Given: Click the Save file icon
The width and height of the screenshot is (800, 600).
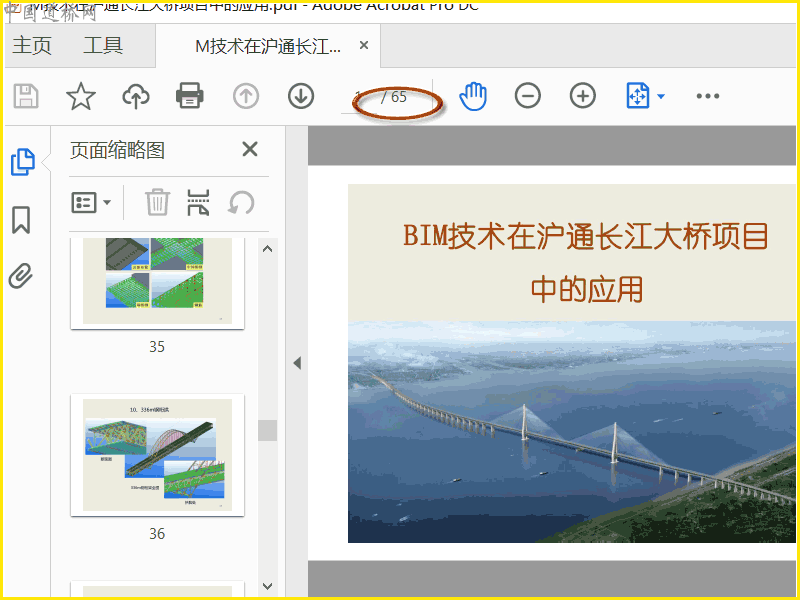Looking at the screenshot, I should pyautogui.click(x=26, y=96).
